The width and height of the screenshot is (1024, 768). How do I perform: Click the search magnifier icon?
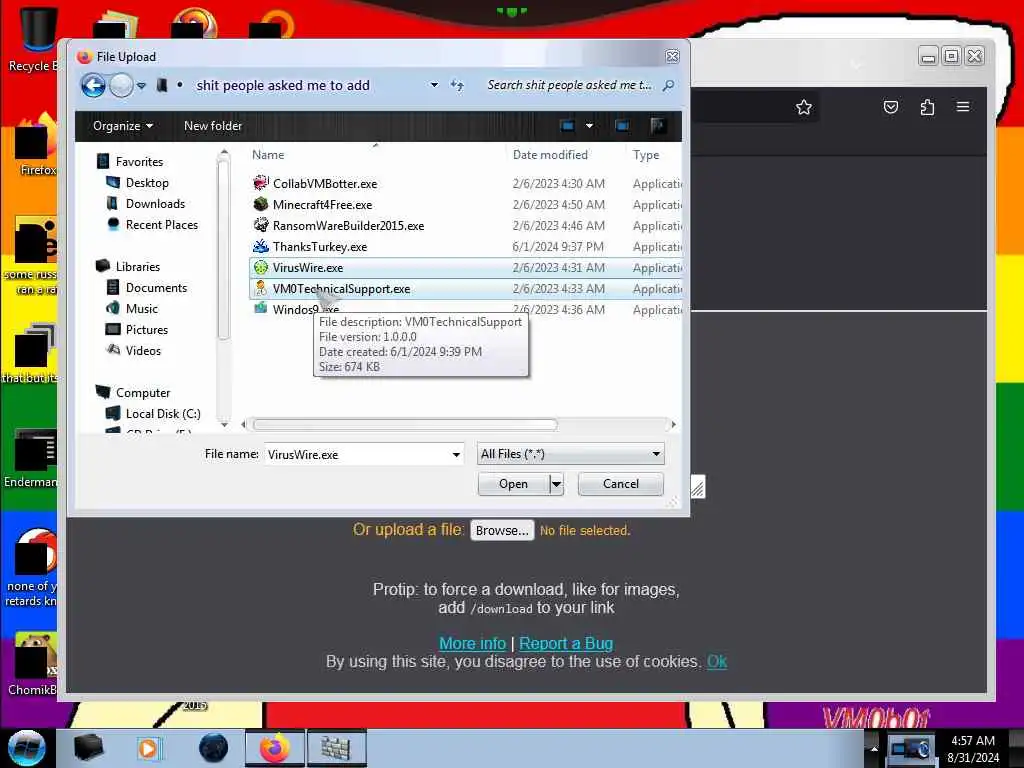tap(668, 85)
